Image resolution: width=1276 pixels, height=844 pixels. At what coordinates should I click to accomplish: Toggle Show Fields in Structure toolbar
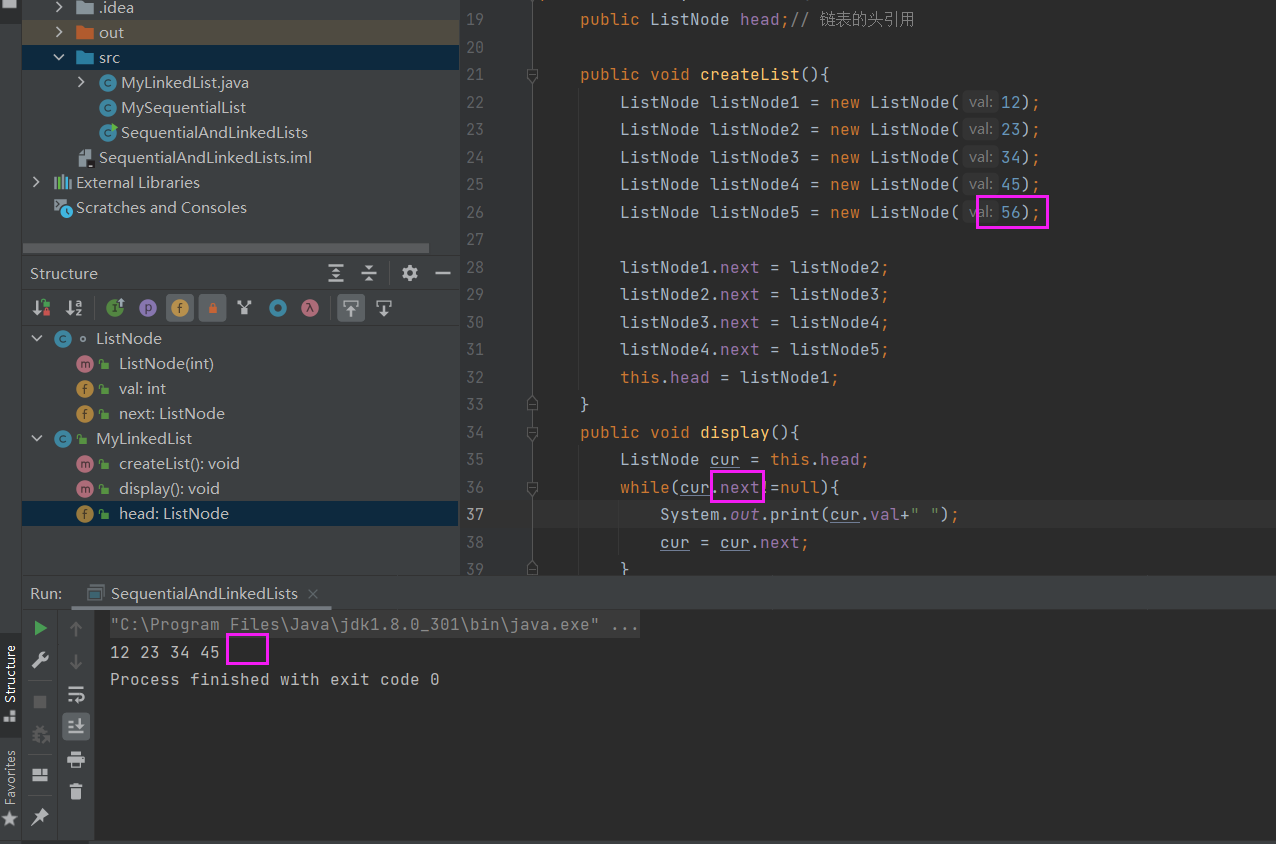(181, 308)
